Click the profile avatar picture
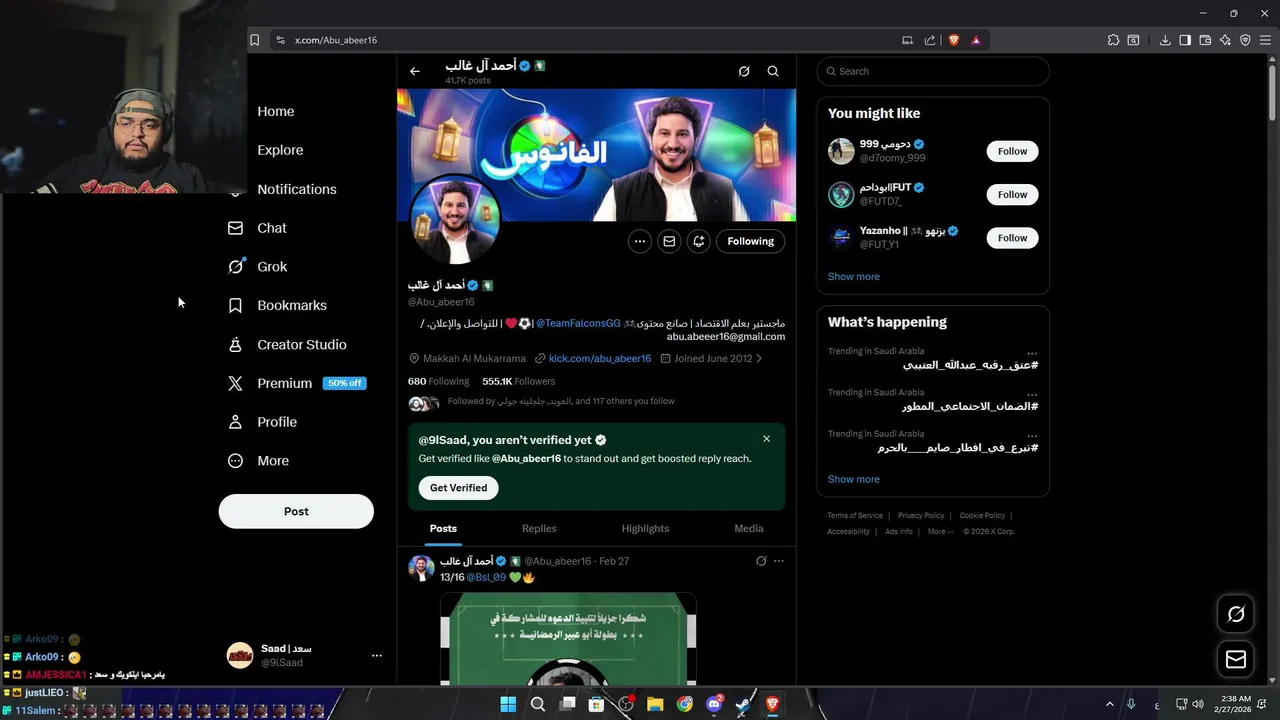1280x720 pixels. (x=455, y=219)
